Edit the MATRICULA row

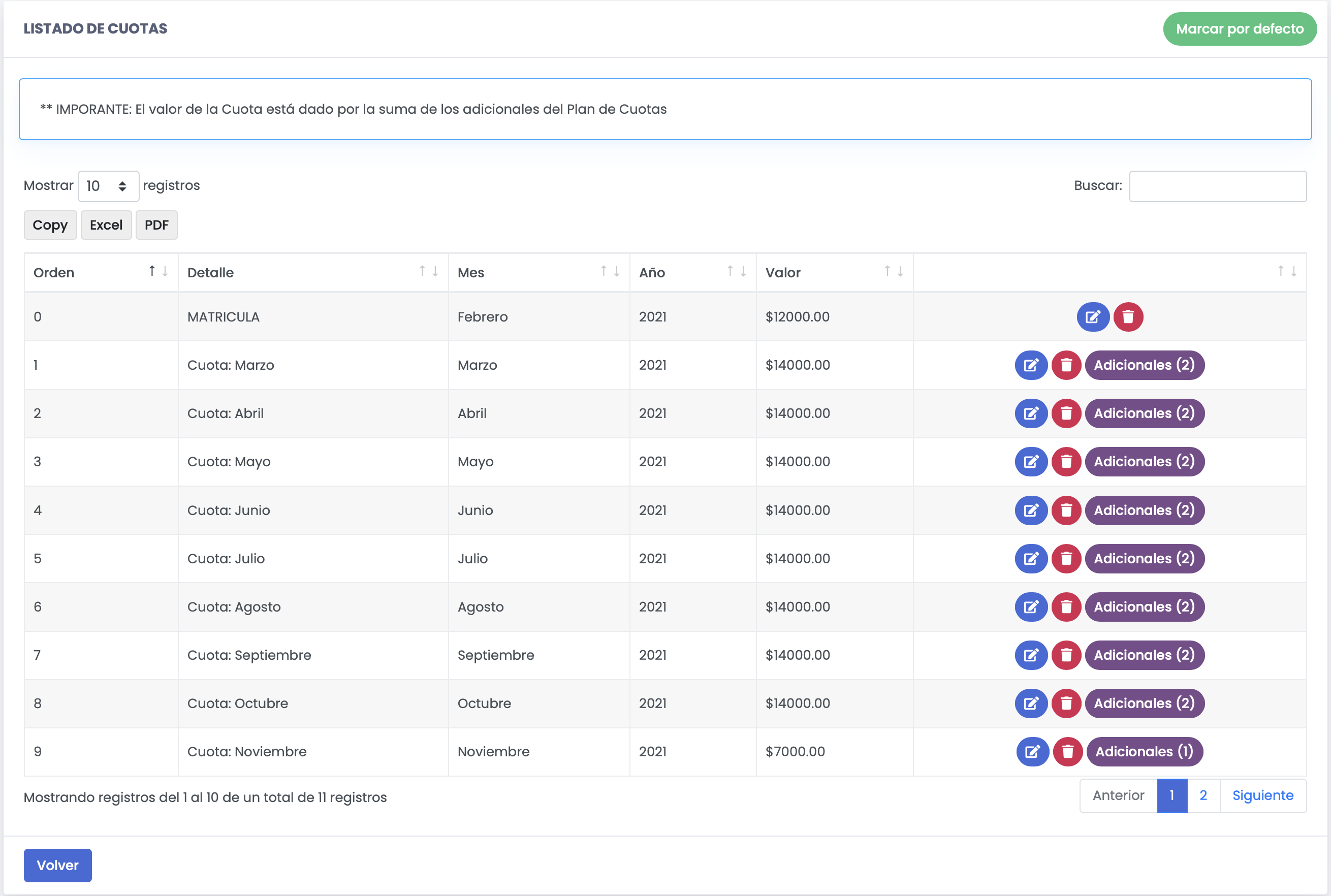coord(1093,316)
